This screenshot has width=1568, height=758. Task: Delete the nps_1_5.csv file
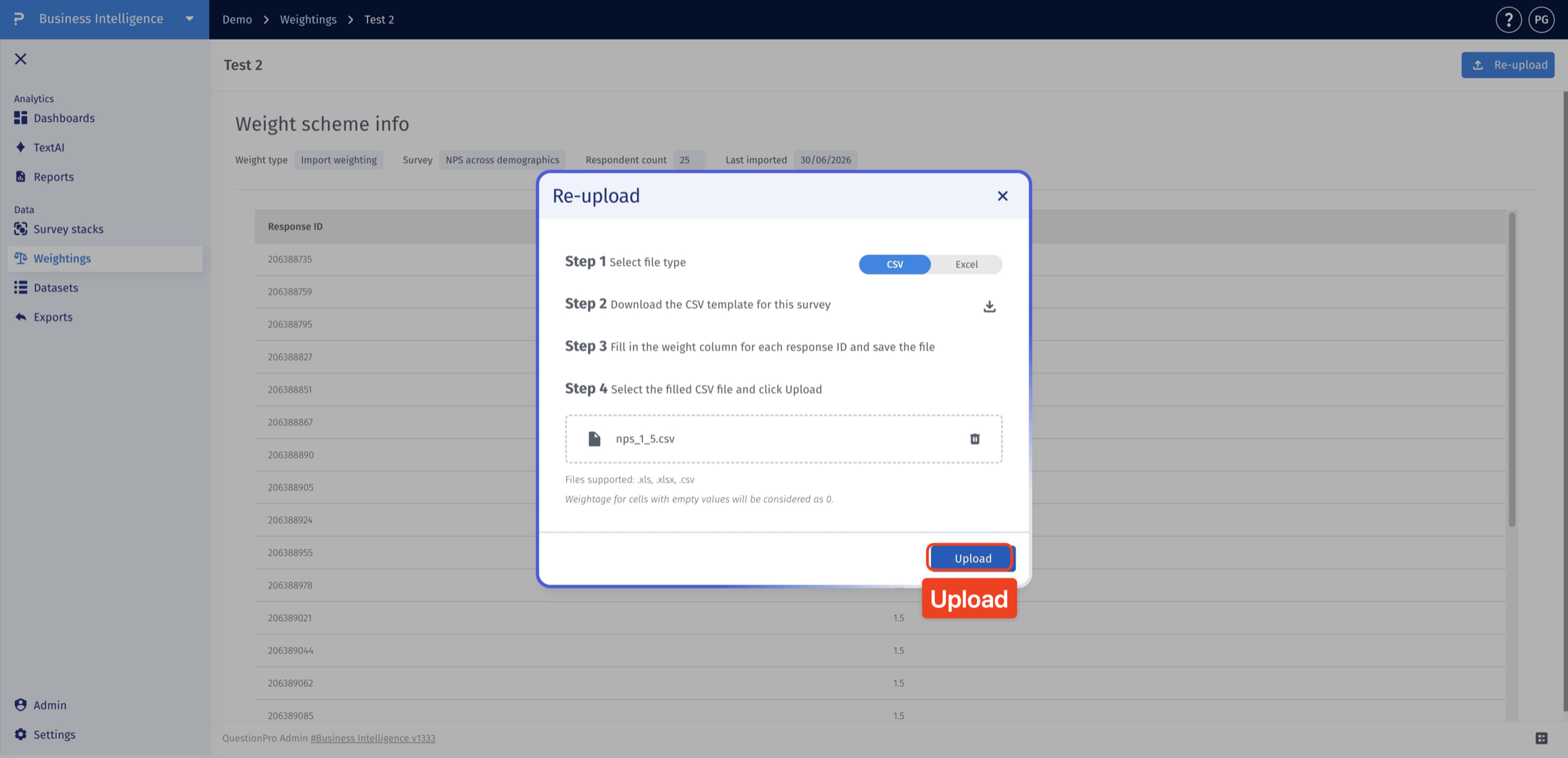click(974, 439)
